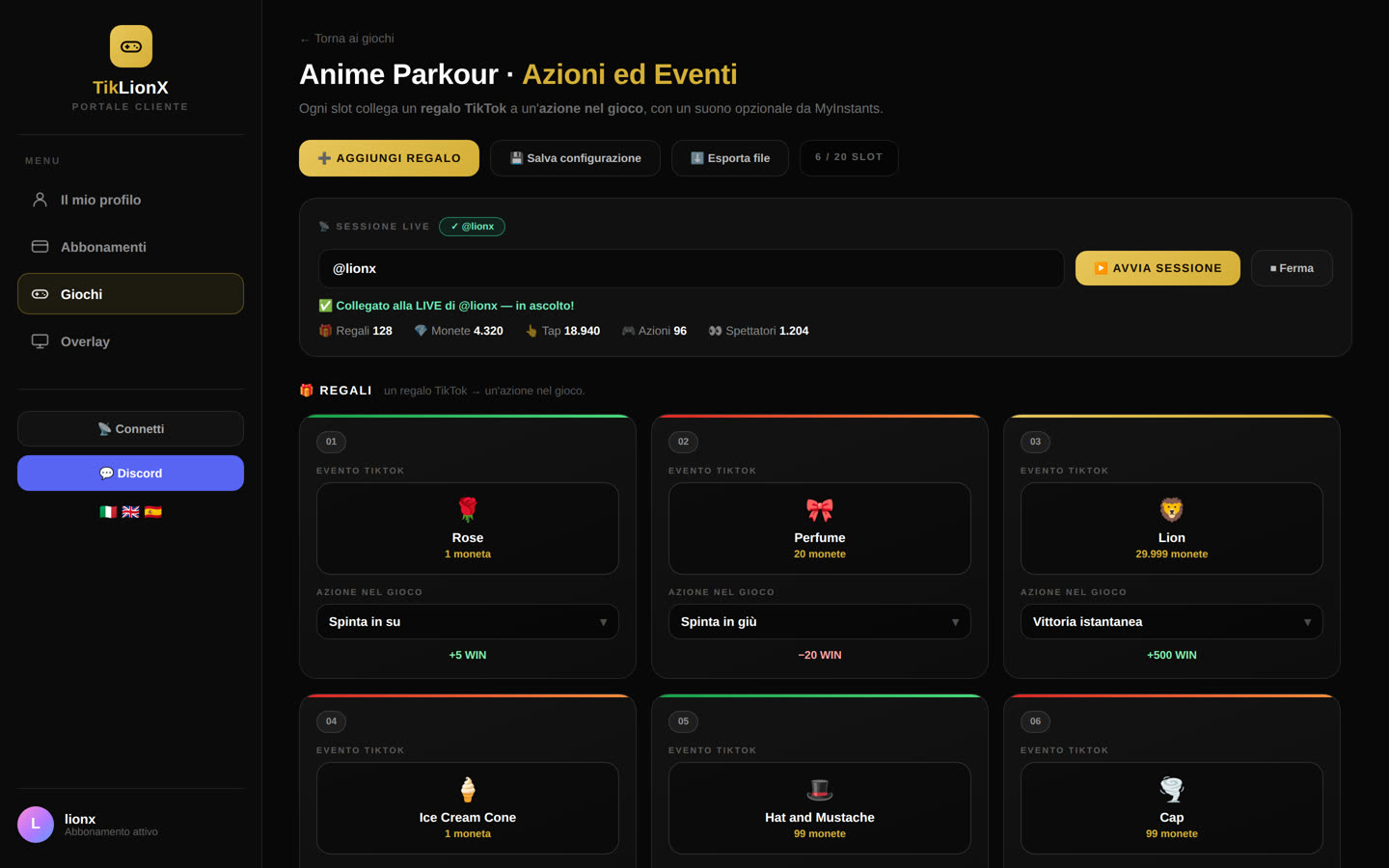Open Discord via the blue button
Image resolution: width=1389 pixels, height=868 pixels.
130,474
